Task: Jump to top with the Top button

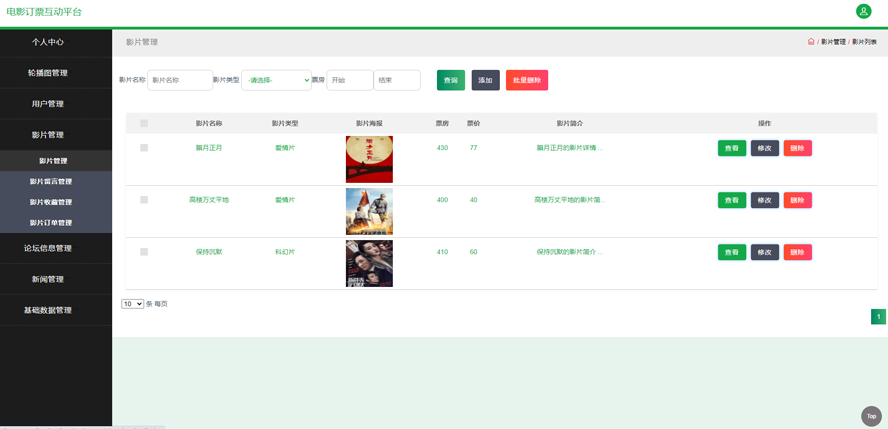Action: pyautogui.click(x=872, y=416)
